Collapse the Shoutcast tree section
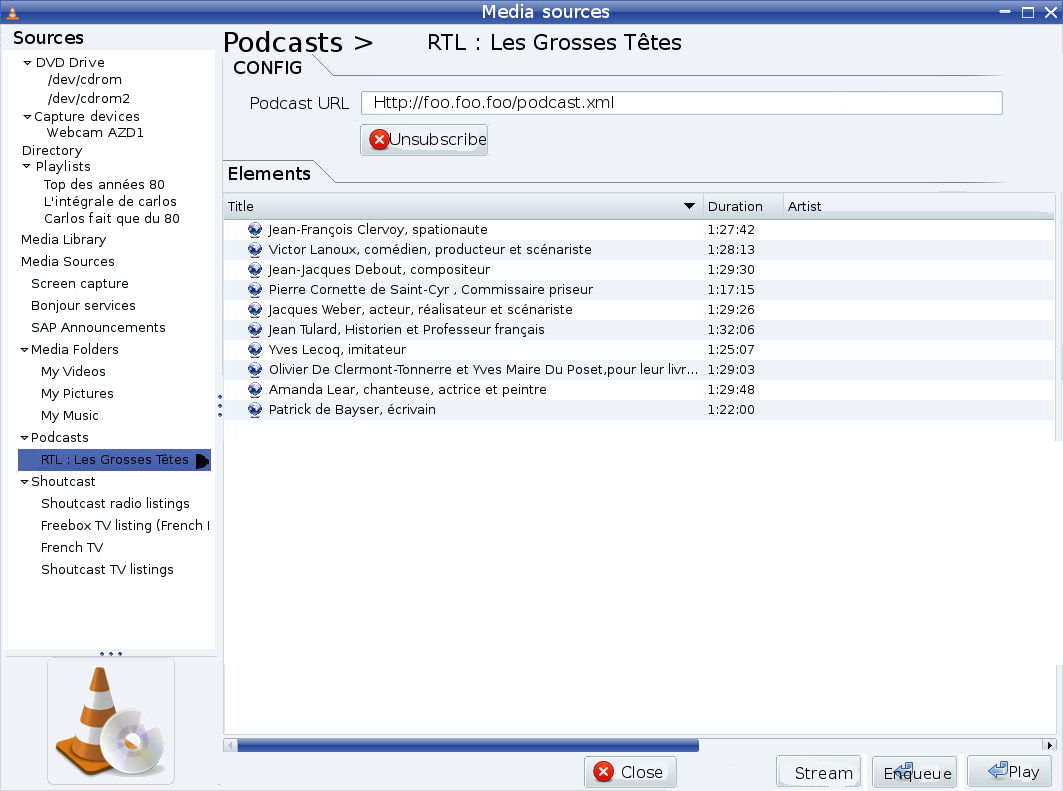 (x=24, y=482)
